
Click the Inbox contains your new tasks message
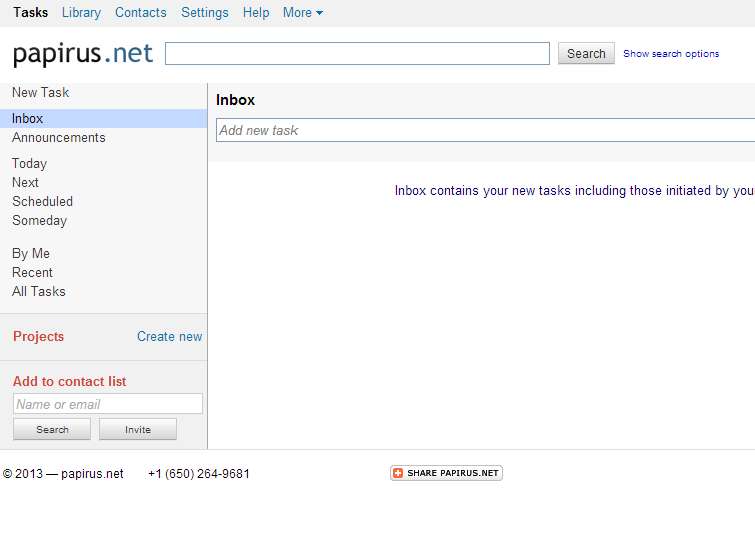[574, 191]
